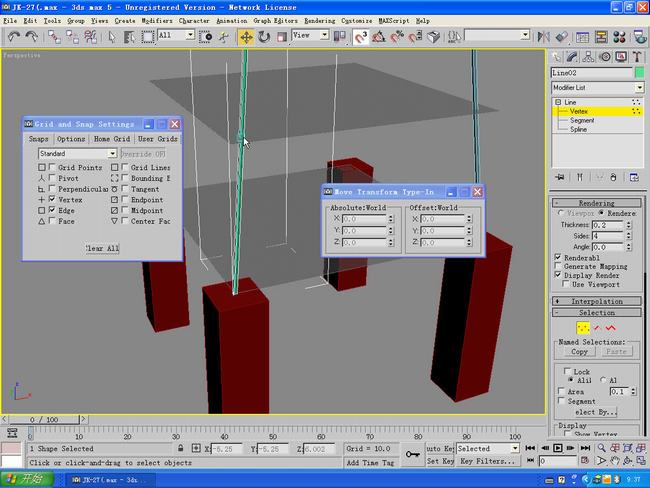Collapse the Rendering rollout
650x488 pixels.
pyautogui.click(x=597, y=203)
